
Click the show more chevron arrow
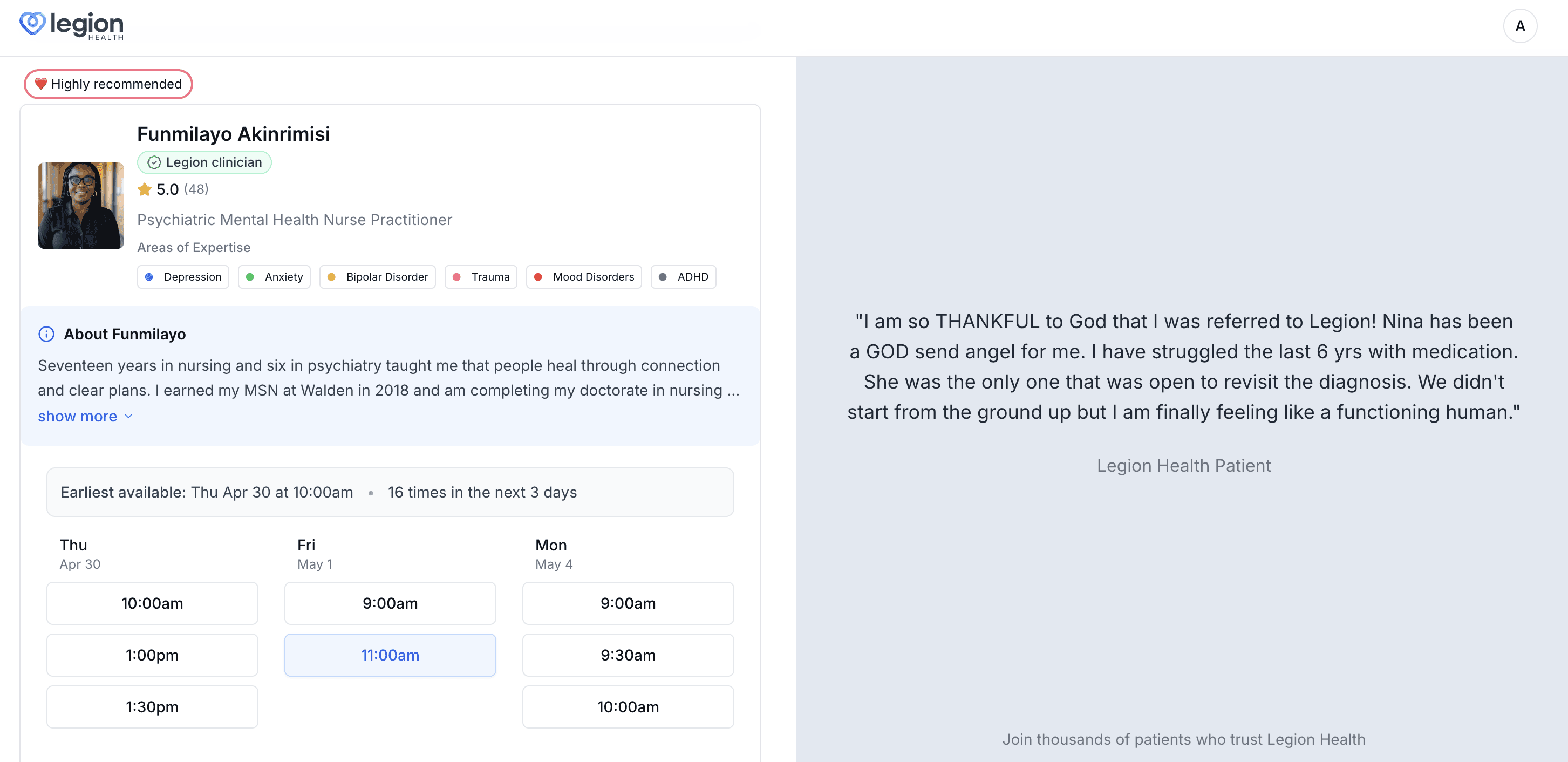[x=128, y=416]
